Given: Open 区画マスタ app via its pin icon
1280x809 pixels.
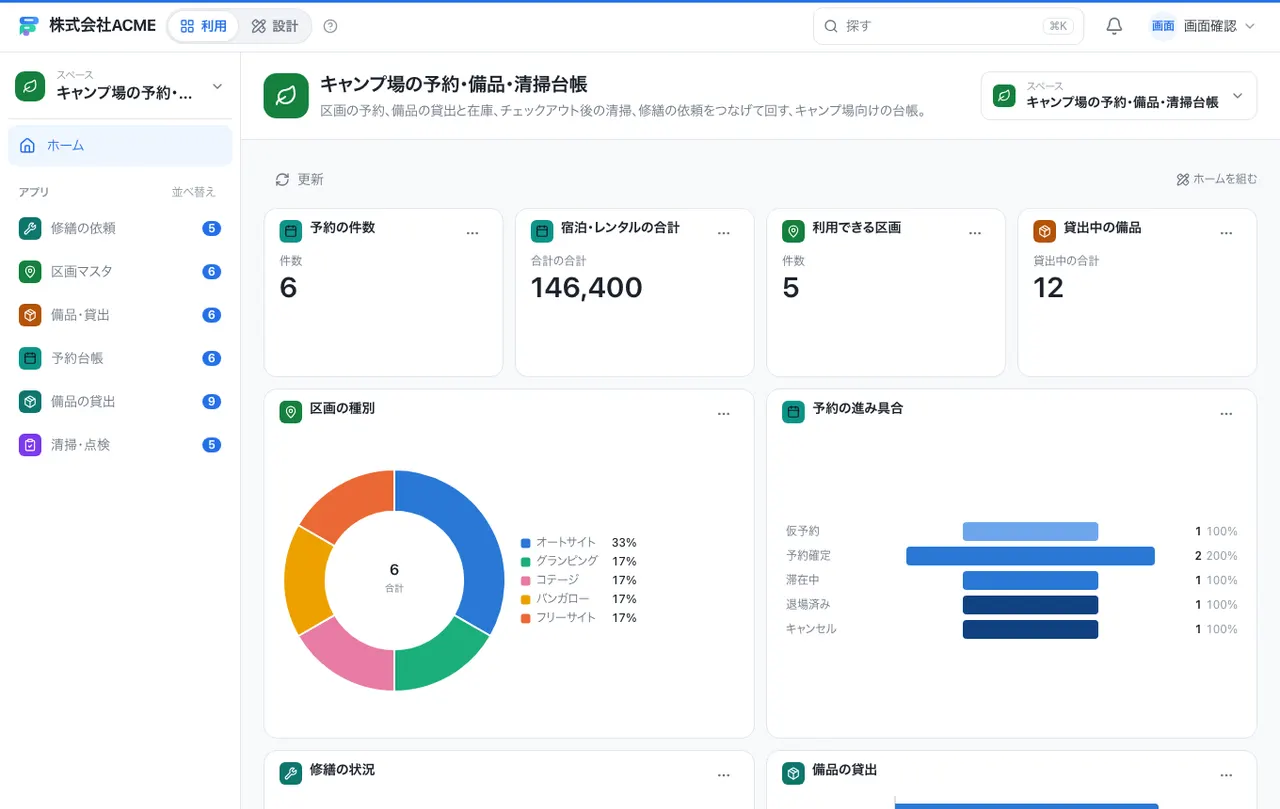Looking at the screenshot, I should tap(30, 271).
